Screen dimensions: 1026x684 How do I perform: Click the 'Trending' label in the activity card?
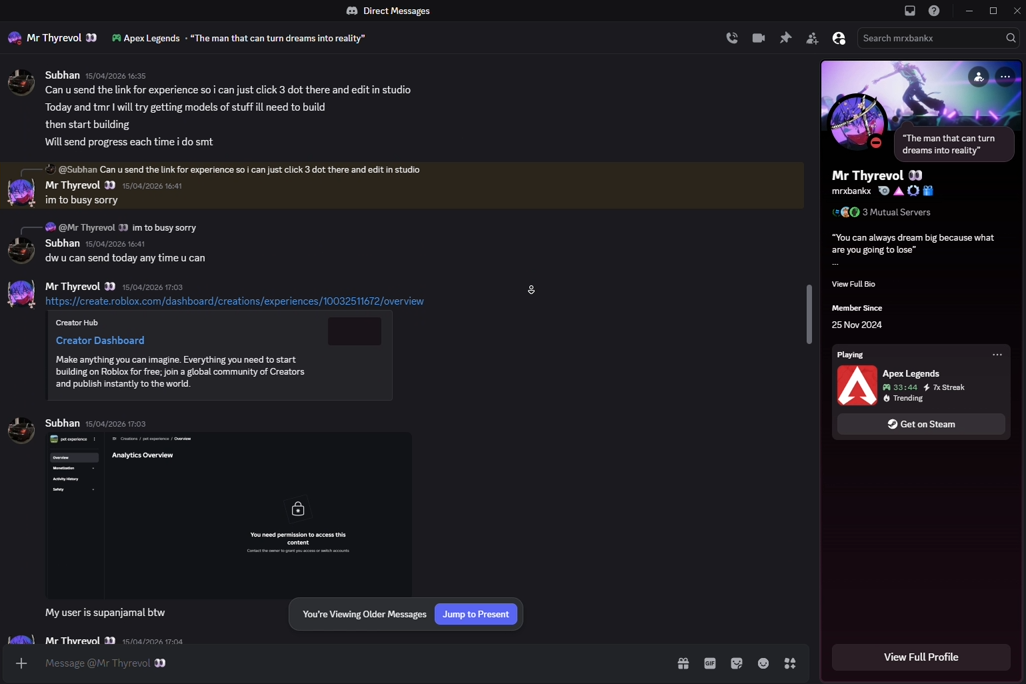point(908,398)
